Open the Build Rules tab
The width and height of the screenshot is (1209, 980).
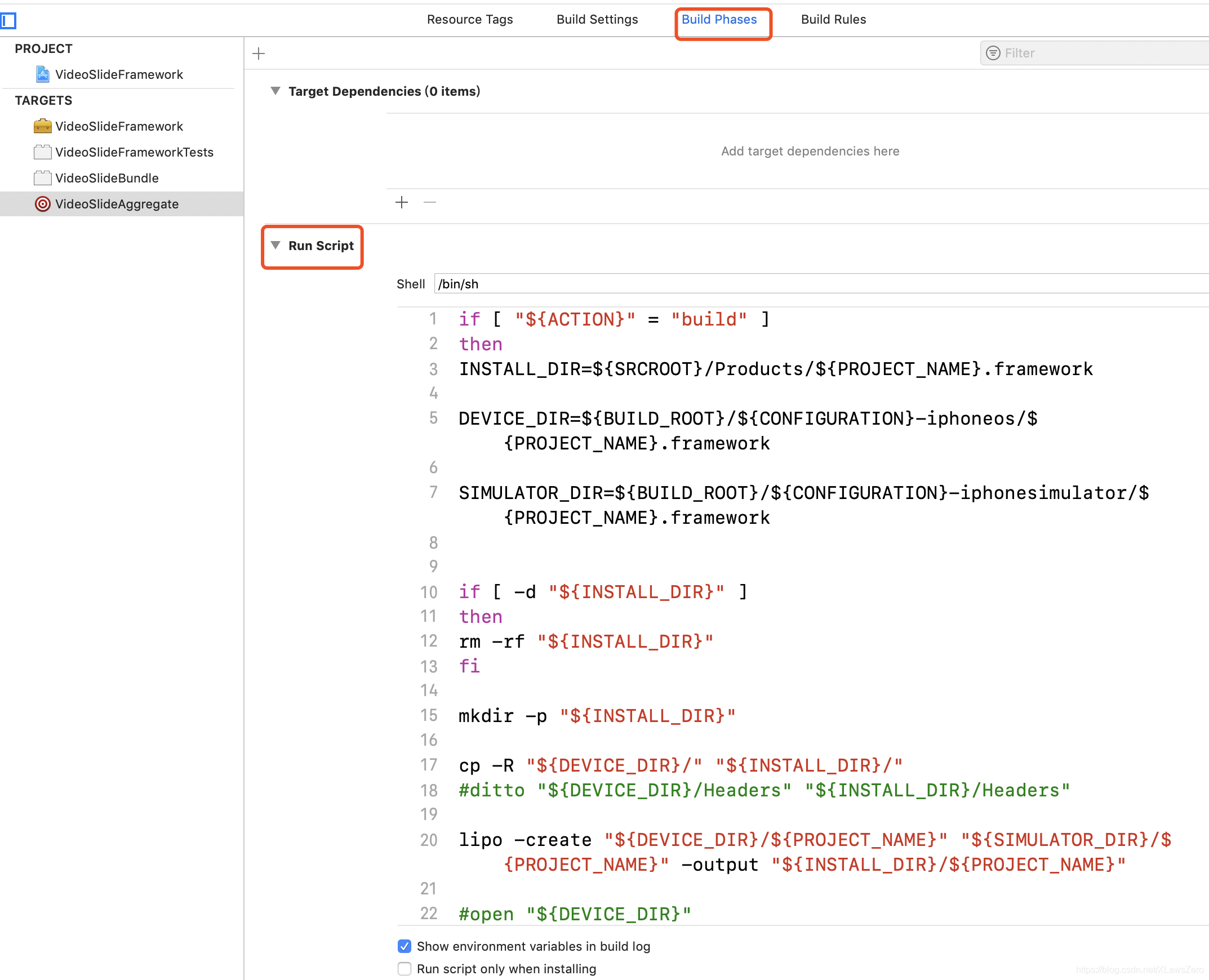click(x=833, y=19)
